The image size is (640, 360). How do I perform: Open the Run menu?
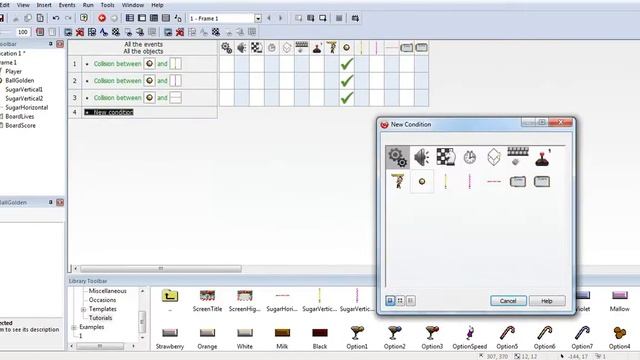88,5
